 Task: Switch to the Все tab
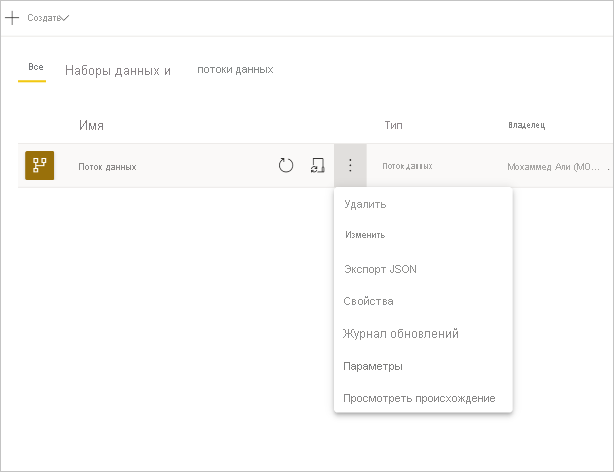(36, 67)
